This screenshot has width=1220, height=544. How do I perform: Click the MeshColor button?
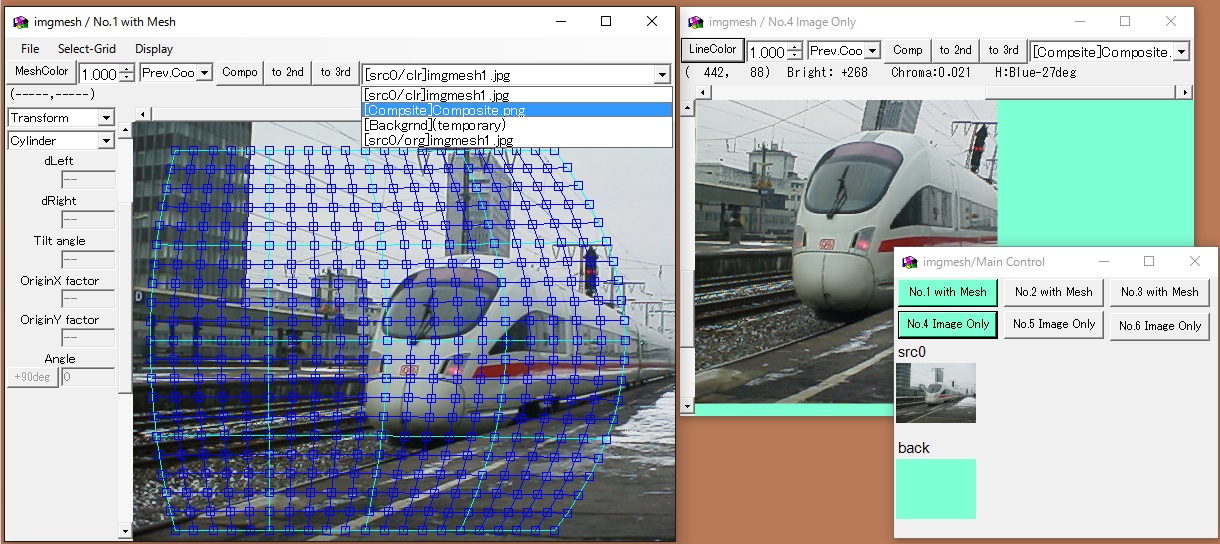(x=41, y=72)
